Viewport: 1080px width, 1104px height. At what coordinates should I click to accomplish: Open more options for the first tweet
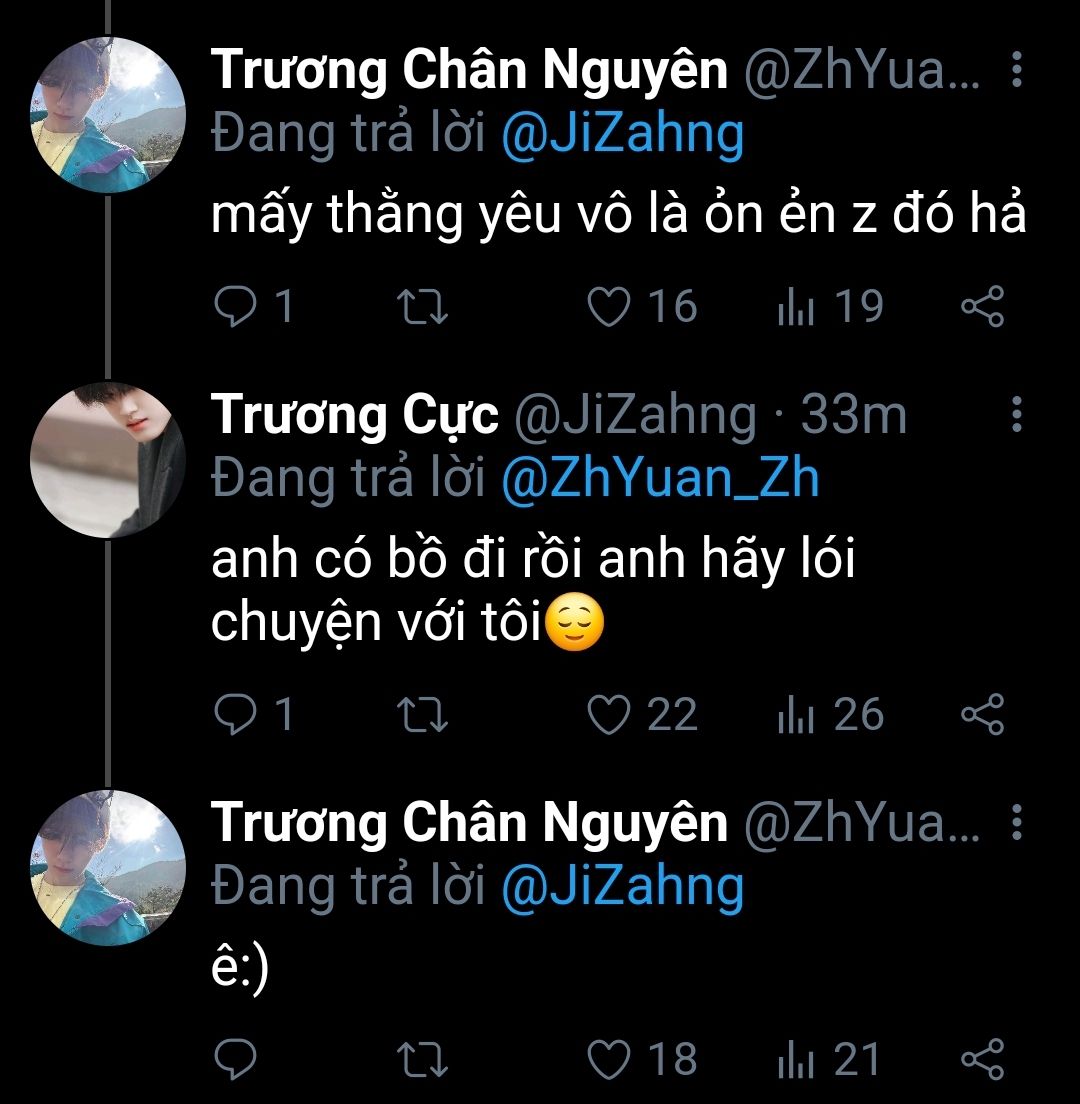click(x=1016, y=70)
